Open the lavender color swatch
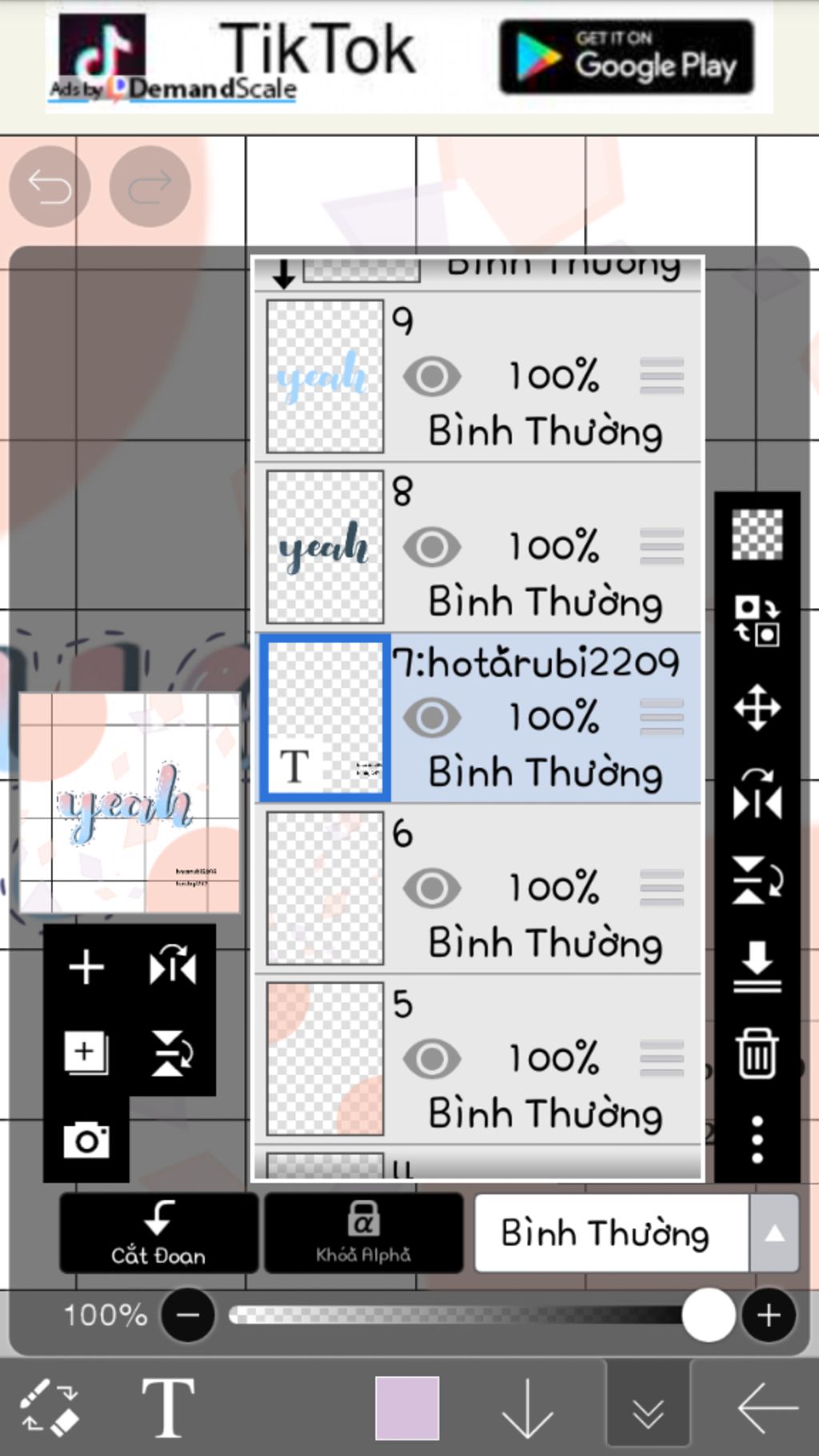This screenshot has height=1456, width=819. pos(407,1407)
